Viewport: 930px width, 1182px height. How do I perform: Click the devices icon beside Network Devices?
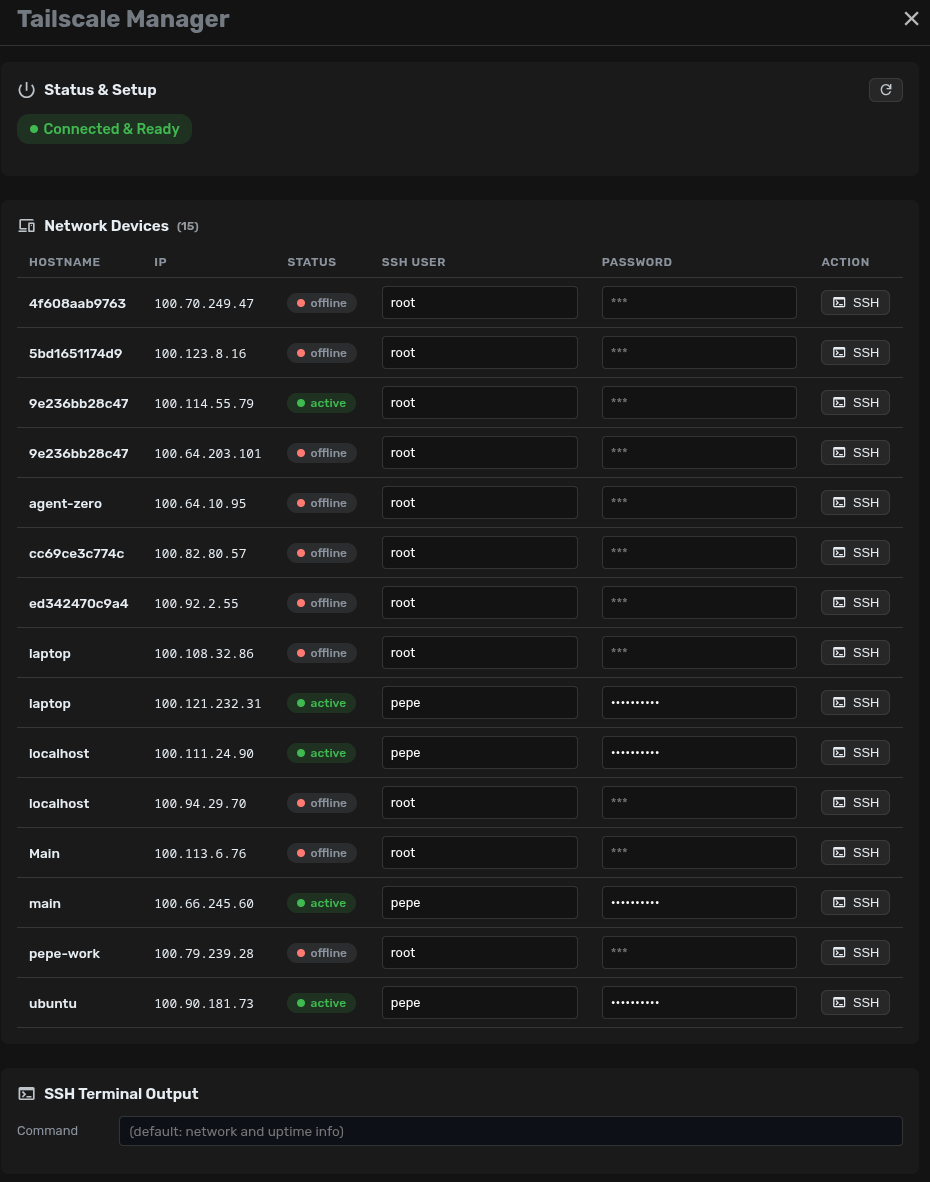click(x=26, y=225)
